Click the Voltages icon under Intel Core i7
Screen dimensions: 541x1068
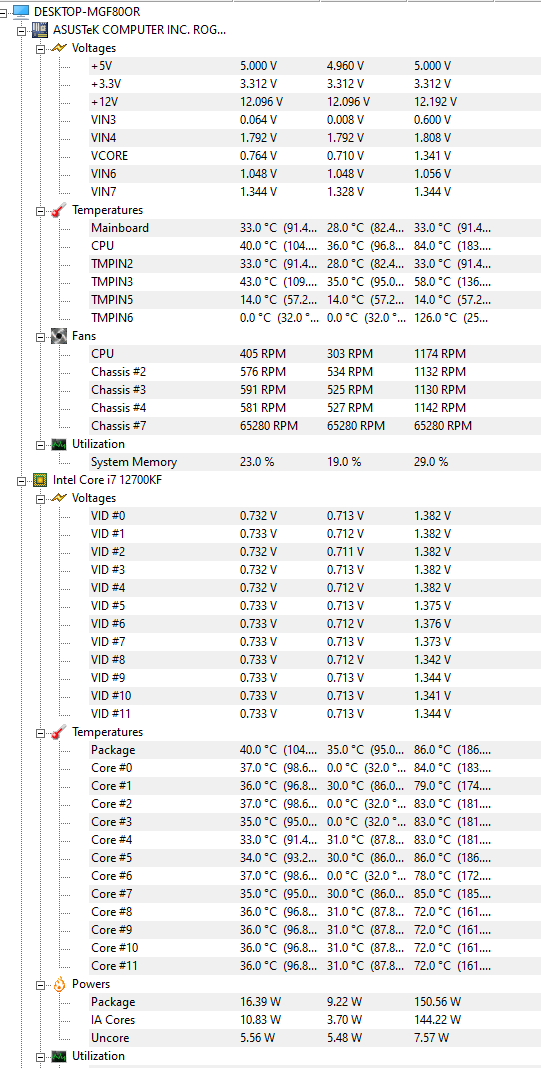(59, 498)
